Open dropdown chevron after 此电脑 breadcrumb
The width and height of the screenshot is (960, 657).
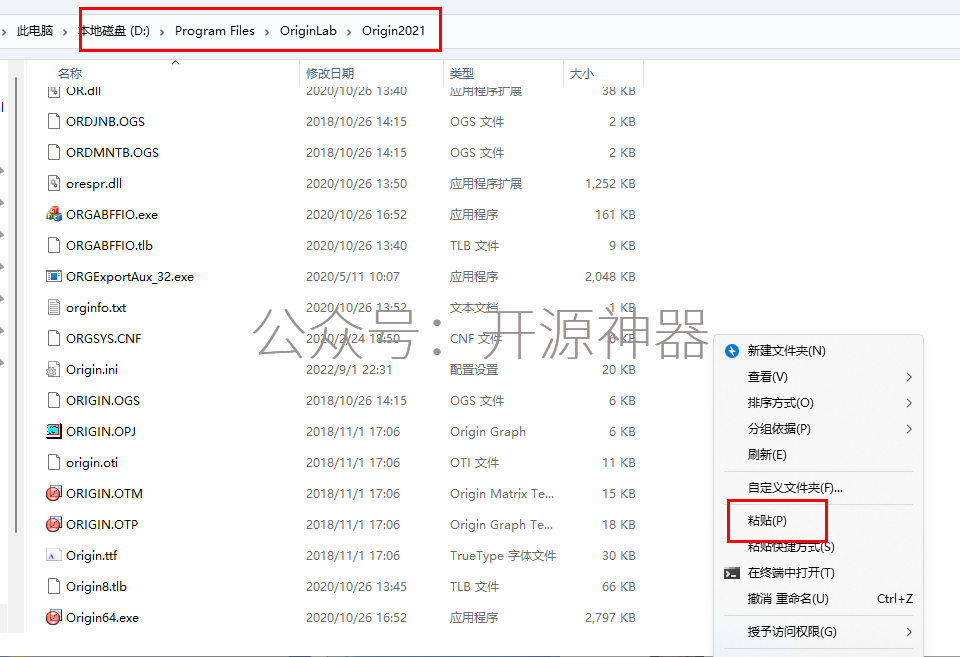point(64,31)
